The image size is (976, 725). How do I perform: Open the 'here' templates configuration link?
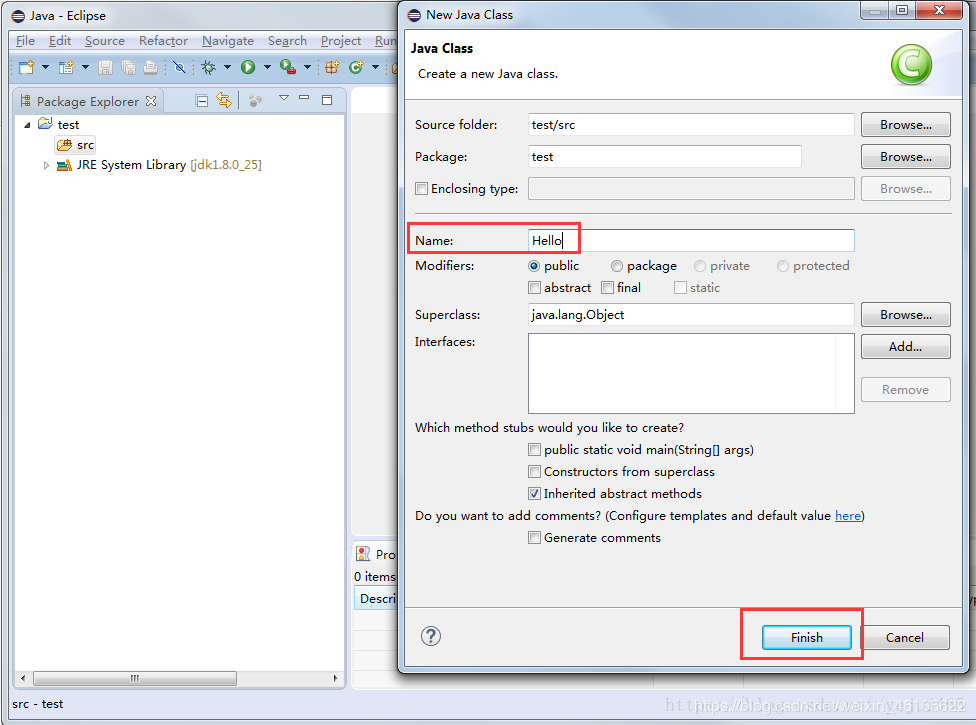(x=848, y=515)
